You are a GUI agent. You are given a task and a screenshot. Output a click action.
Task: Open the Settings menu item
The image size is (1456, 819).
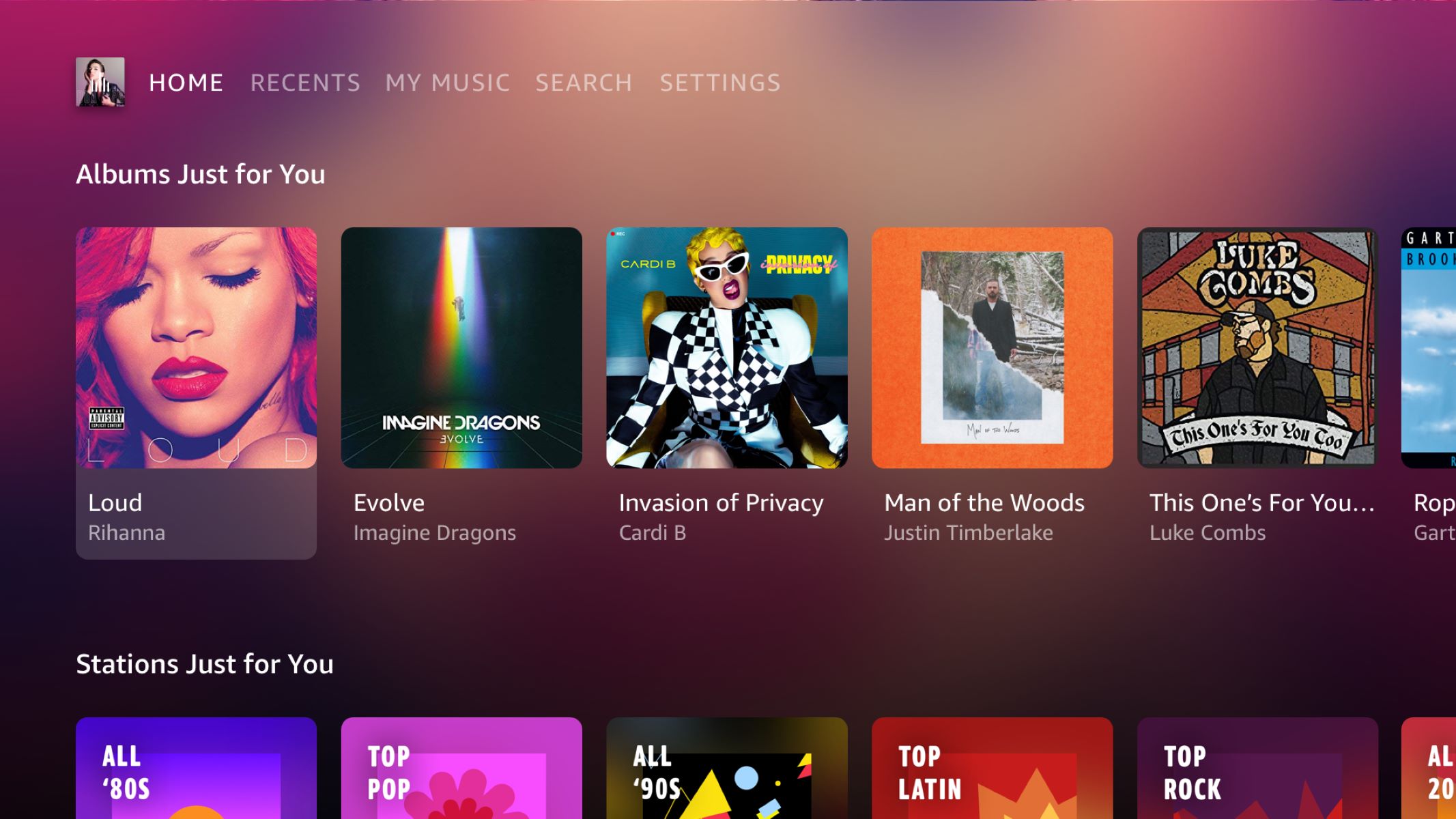(x=720, y=81)
